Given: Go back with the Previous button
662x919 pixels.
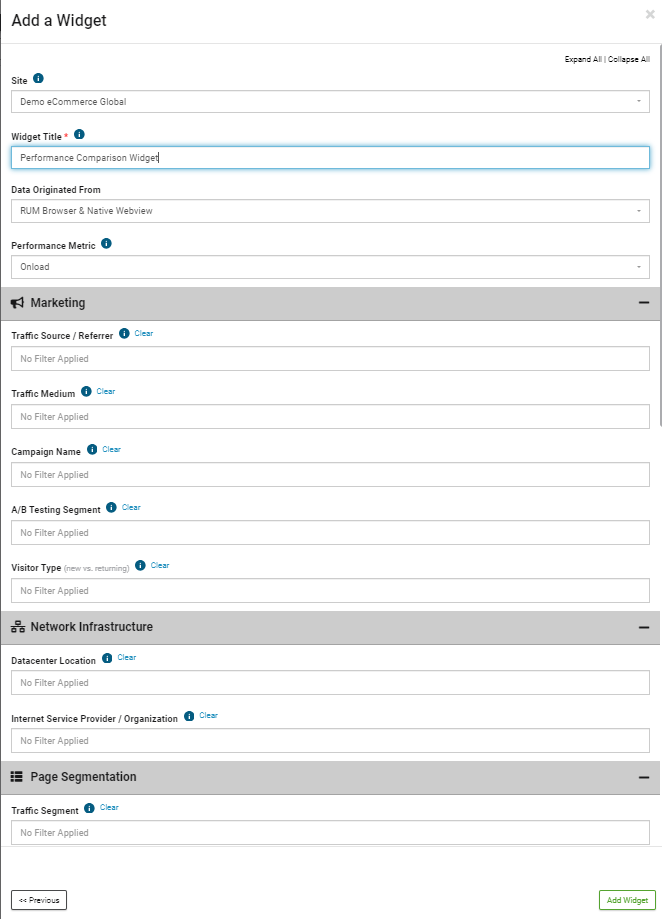Looking at the screenshot, I should coord(39,900).
